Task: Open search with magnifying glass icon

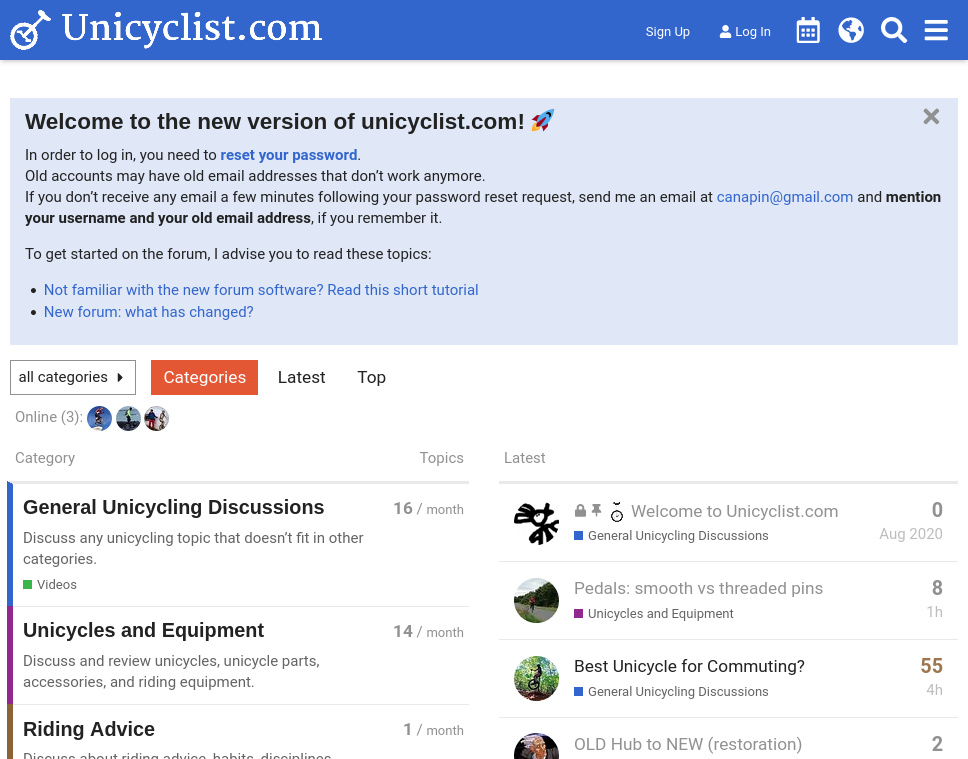Action: [894, 31]
